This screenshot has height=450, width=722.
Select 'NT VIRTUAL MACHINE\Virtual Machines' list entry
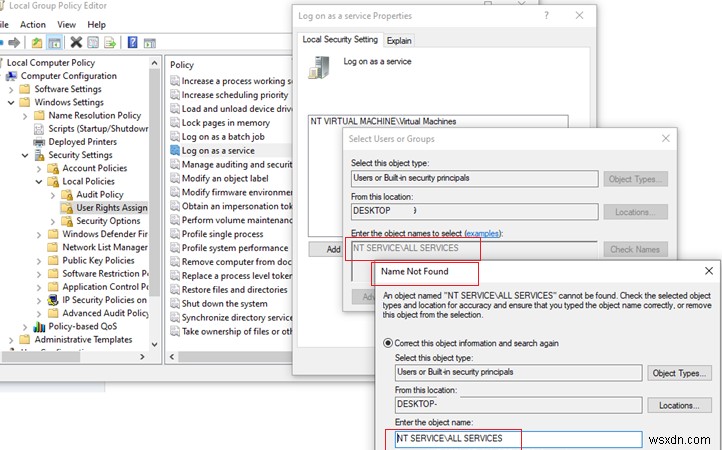[383, 121]
